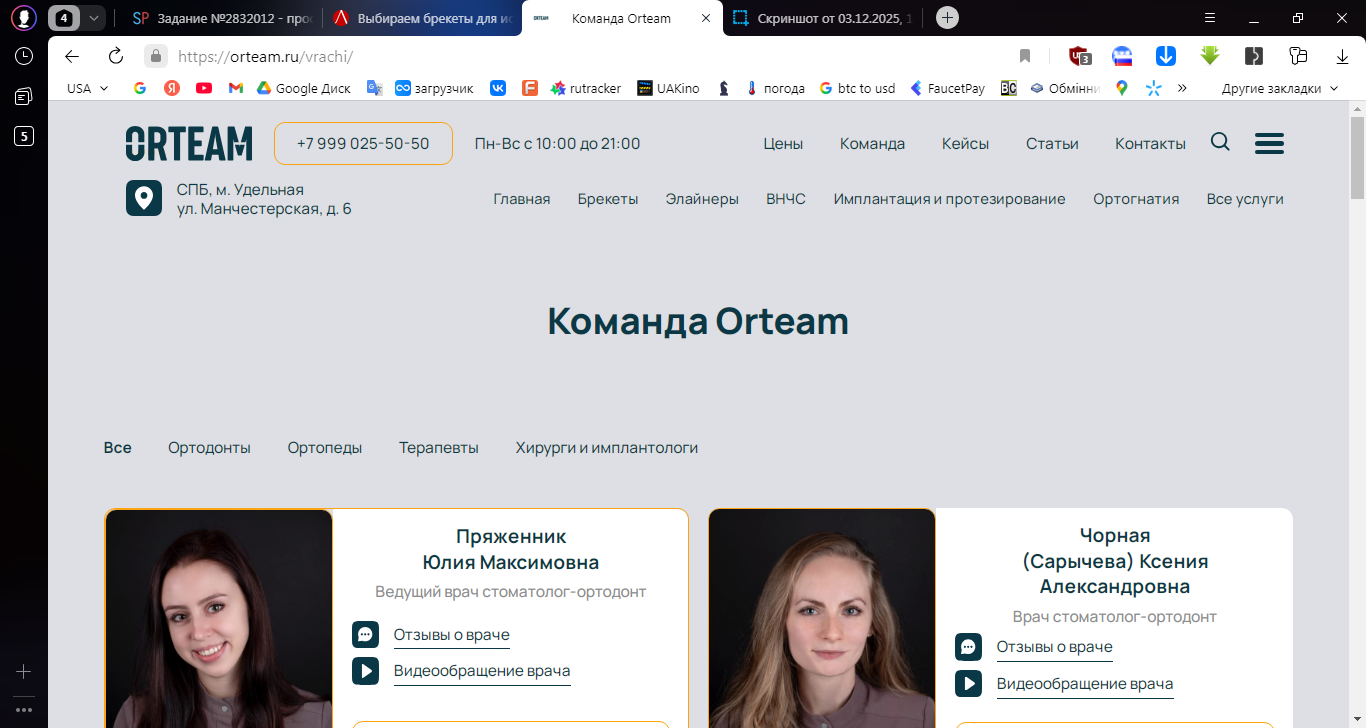
Task: Reload the page with refresh icon
Action: click(x=116, y=56)
